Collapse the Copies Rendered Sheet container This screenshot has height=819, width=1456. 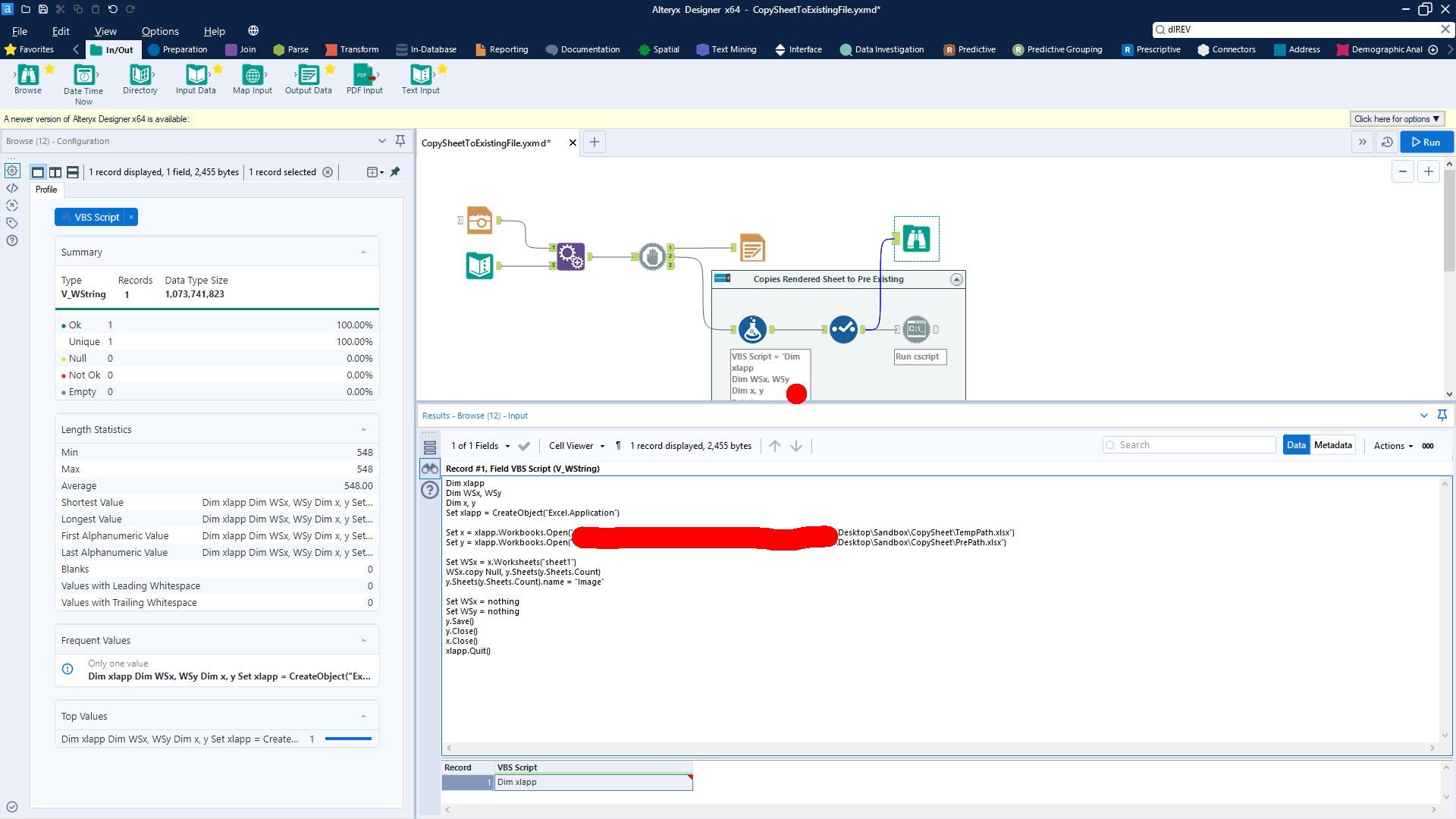[x=956, y=279]
